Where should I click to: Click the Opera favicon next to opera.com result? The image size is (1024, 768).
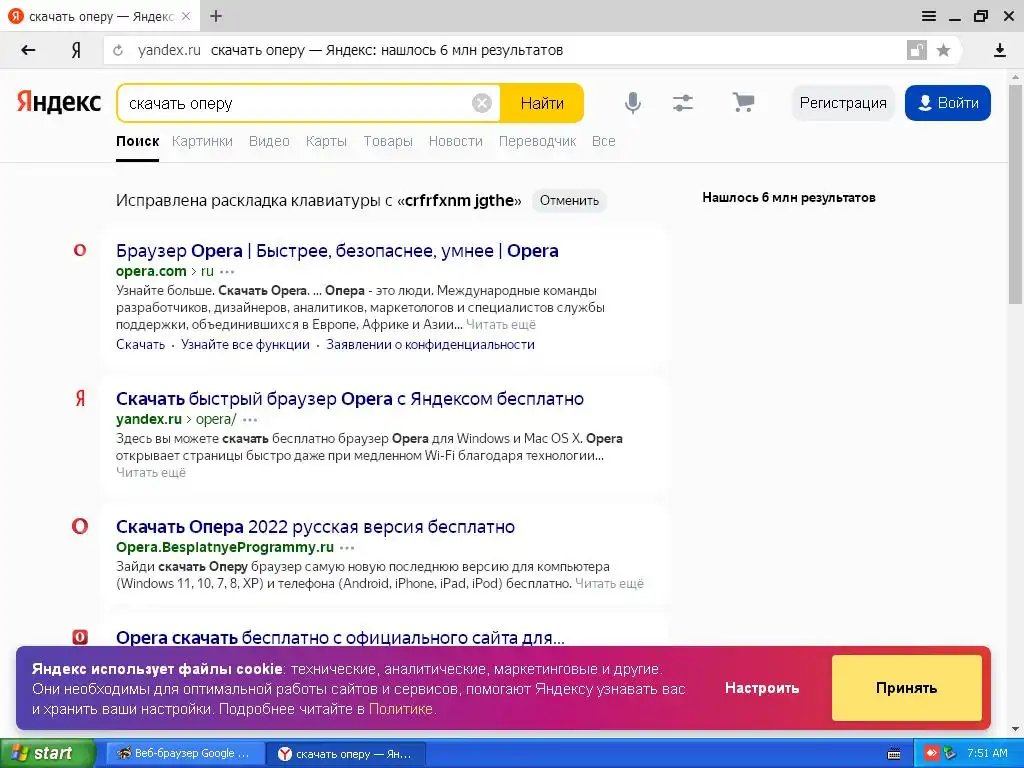click(x=80, y=250)
